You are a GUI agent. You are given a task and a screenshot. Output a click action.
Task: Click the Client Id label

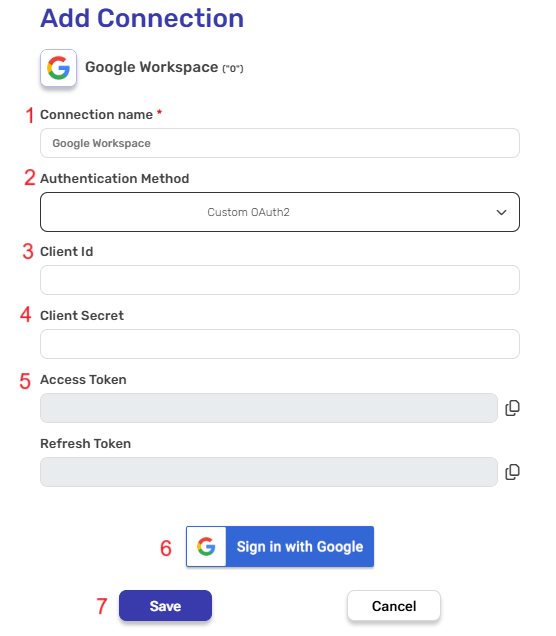click(67, 251)
